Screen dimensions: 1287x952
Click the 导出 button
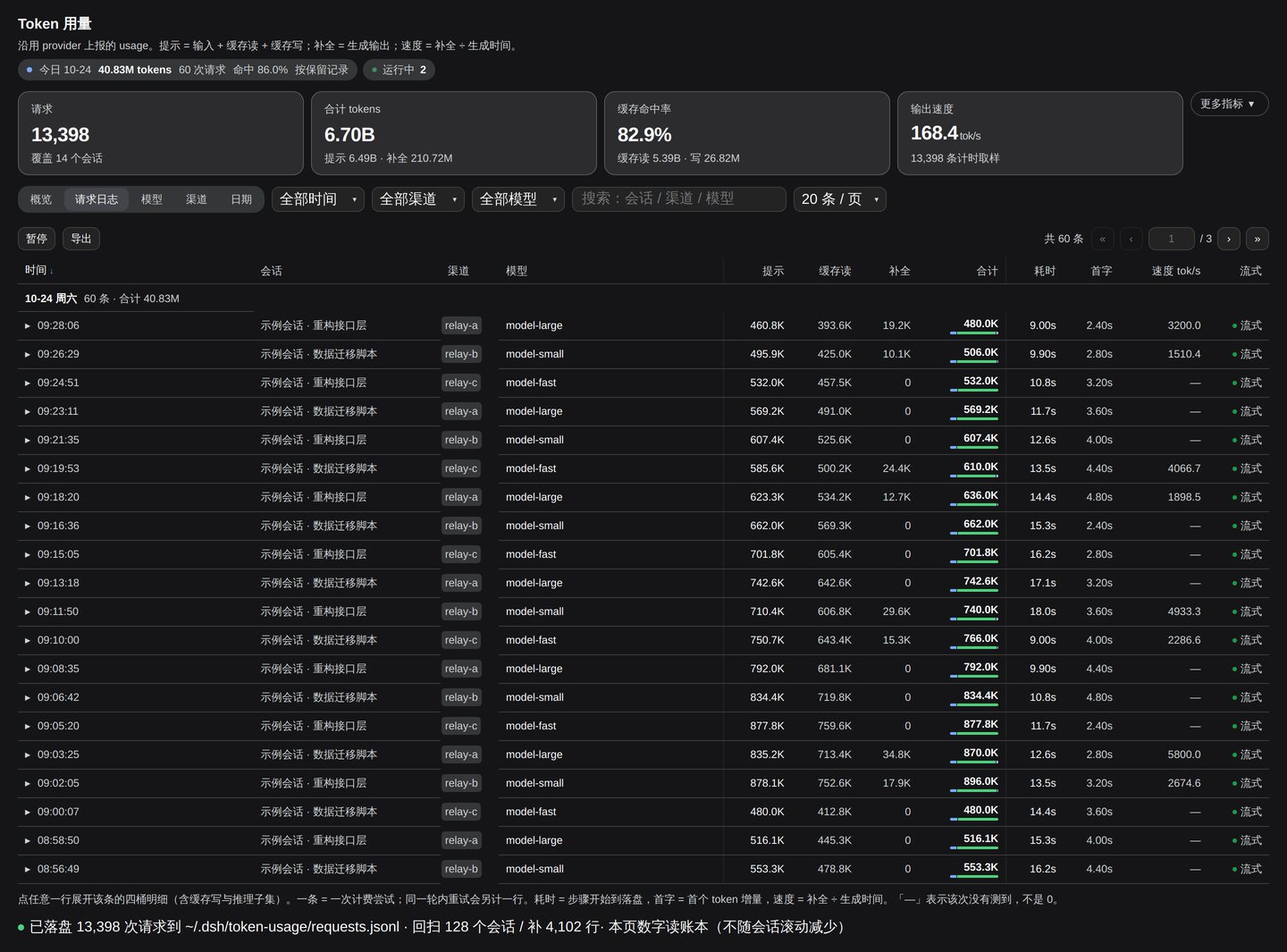pos(81,239)
